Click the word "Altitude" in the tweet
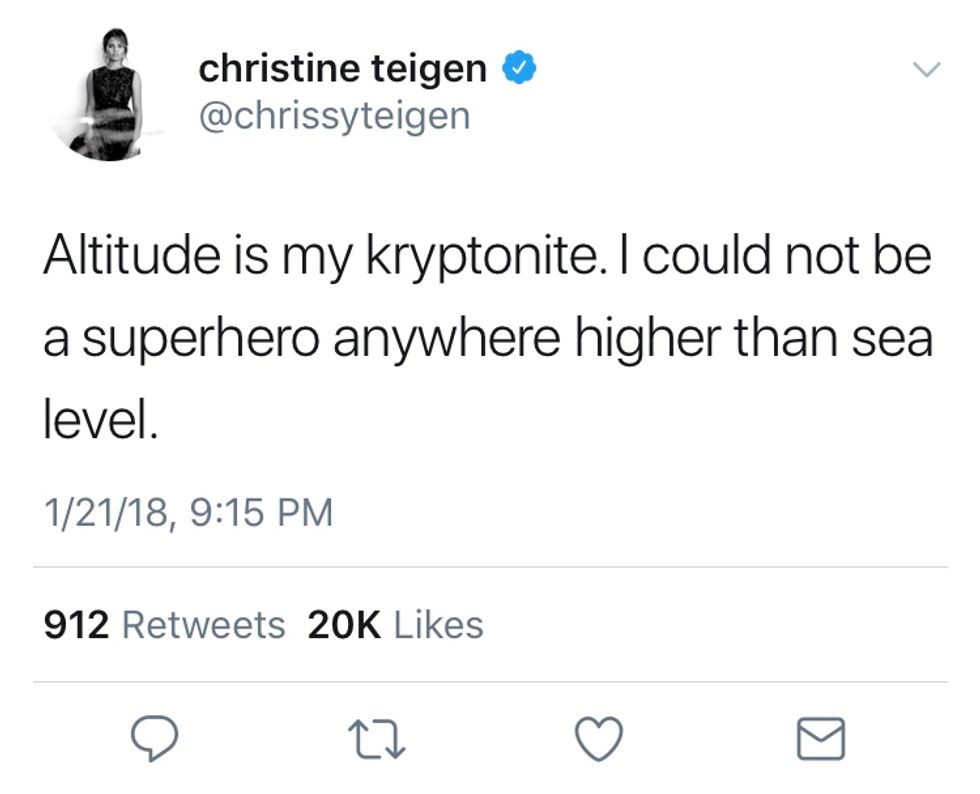 131,258
